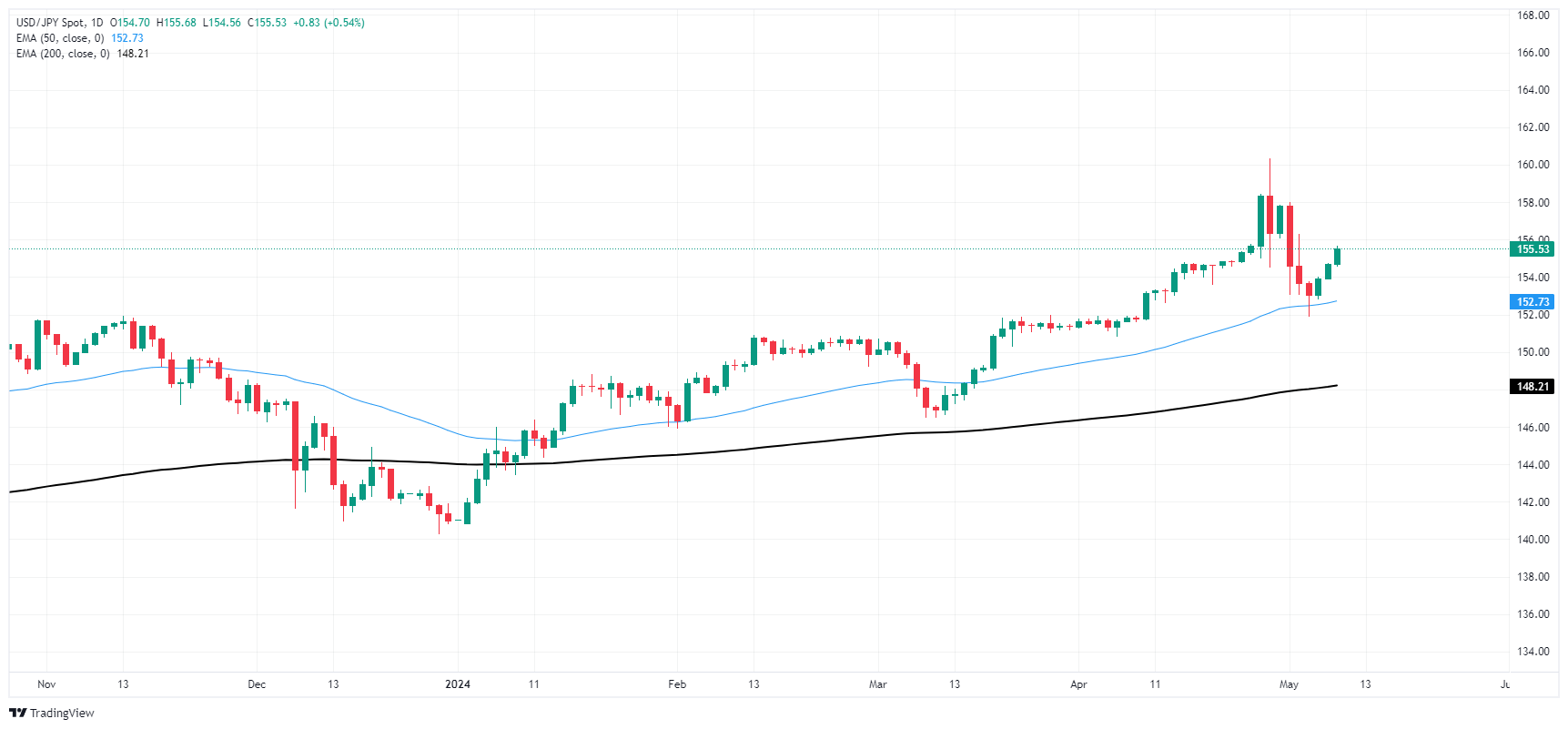Click the TradingView logo icon
The image size is (1568, 729).
pyautogui.click(x=17, y=713)
